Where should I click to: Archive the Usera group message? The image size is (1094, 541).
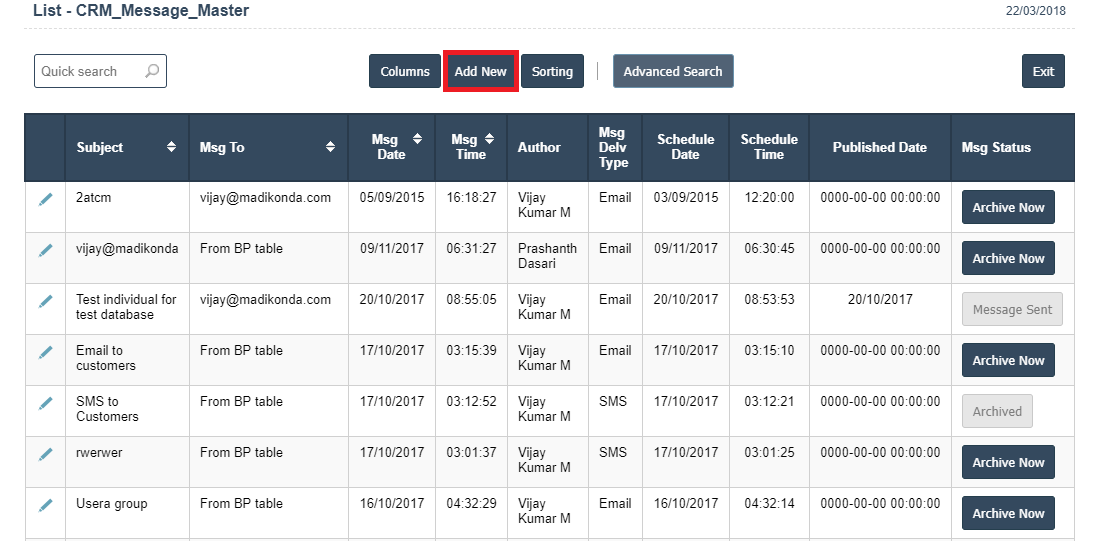1008,513
